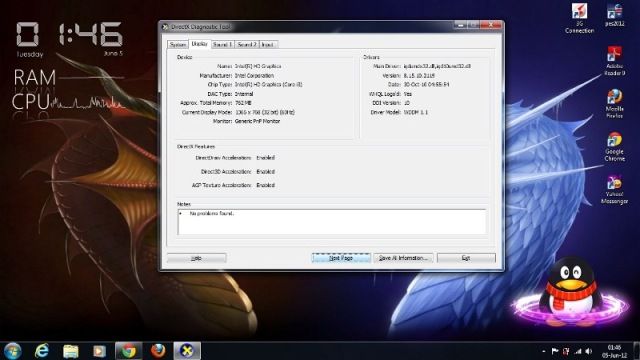Select DirectX Diagnostic Tool taskbar icon
Image resolution: width=640 pixels, height=360 pixels.
tap(187, 351)
